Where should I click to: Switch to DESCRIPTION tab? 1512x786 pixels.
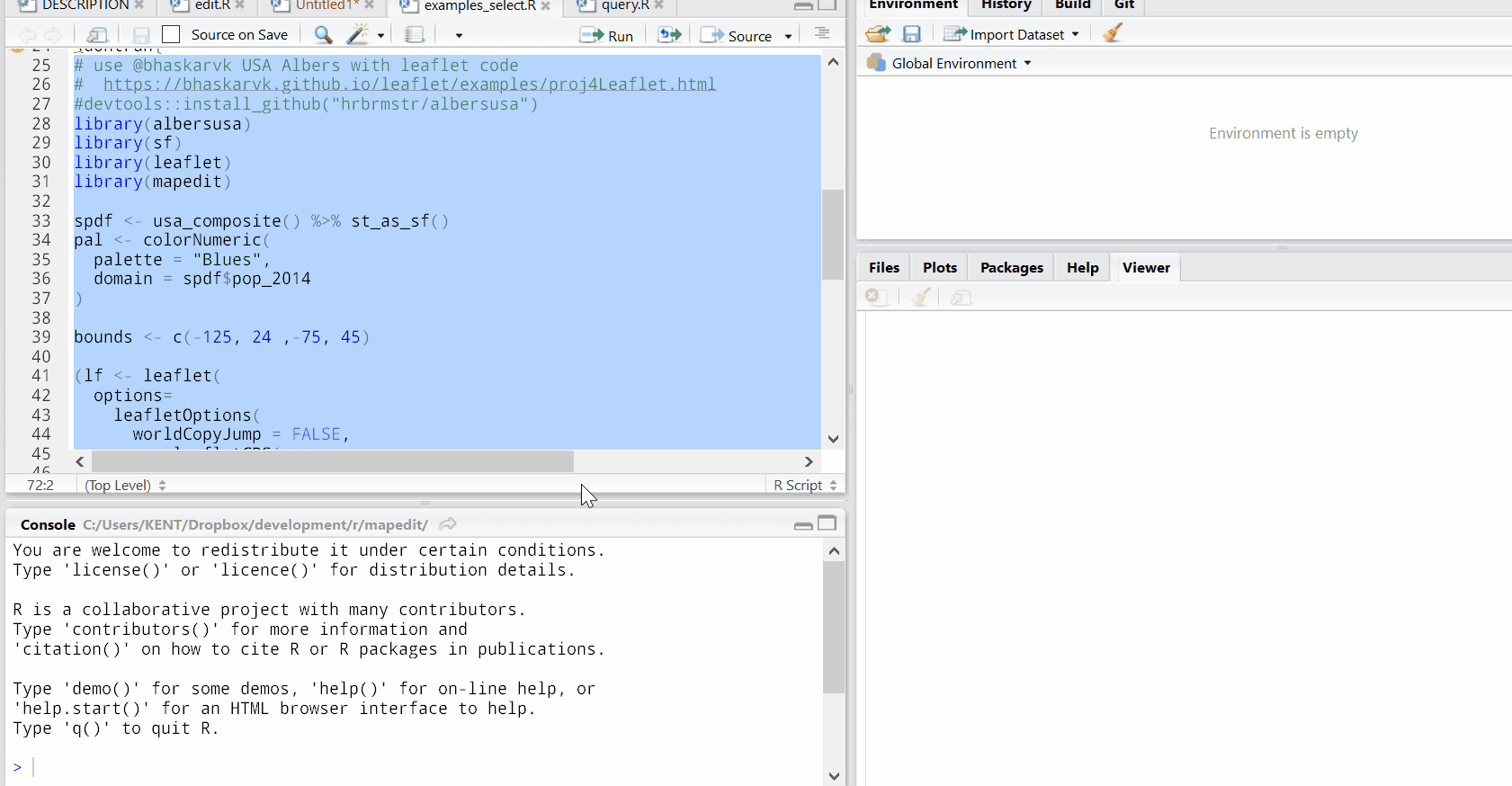pyautogui.click(x=85, y=5)
